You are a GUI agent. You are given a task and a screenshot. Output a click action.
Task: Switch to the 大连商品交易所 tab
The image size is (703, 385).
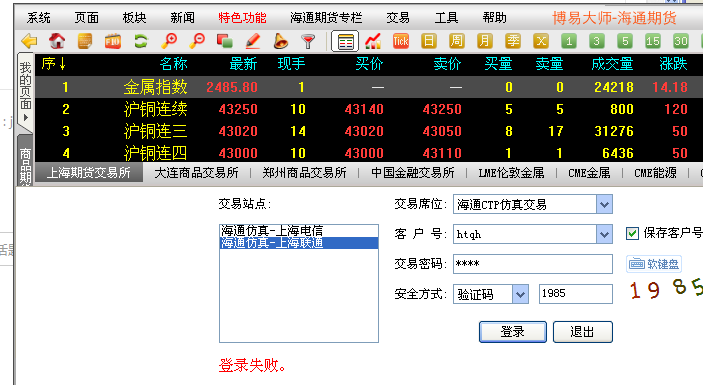click(196, 173)
